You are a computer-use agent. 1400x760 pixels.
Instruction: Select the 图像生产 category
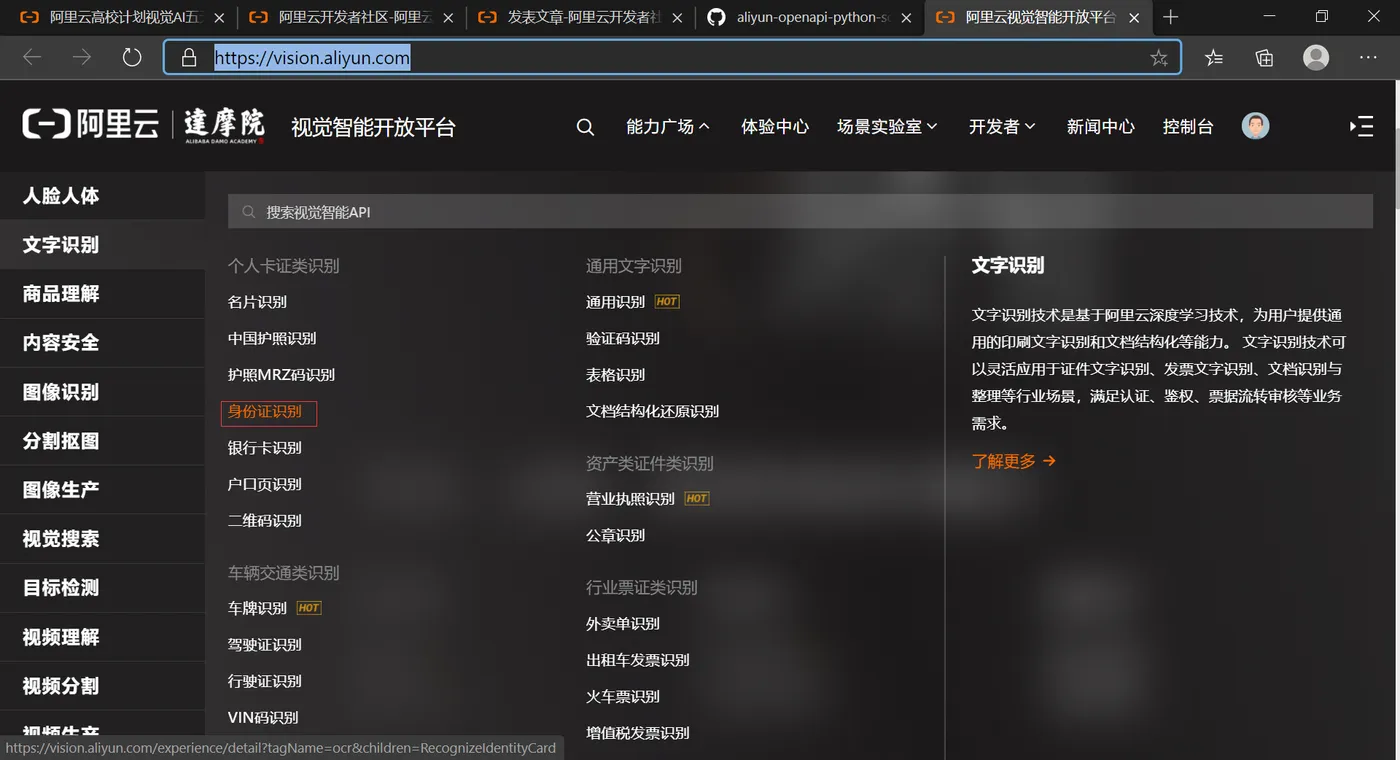pyautogui.click(x=102, y=490)
